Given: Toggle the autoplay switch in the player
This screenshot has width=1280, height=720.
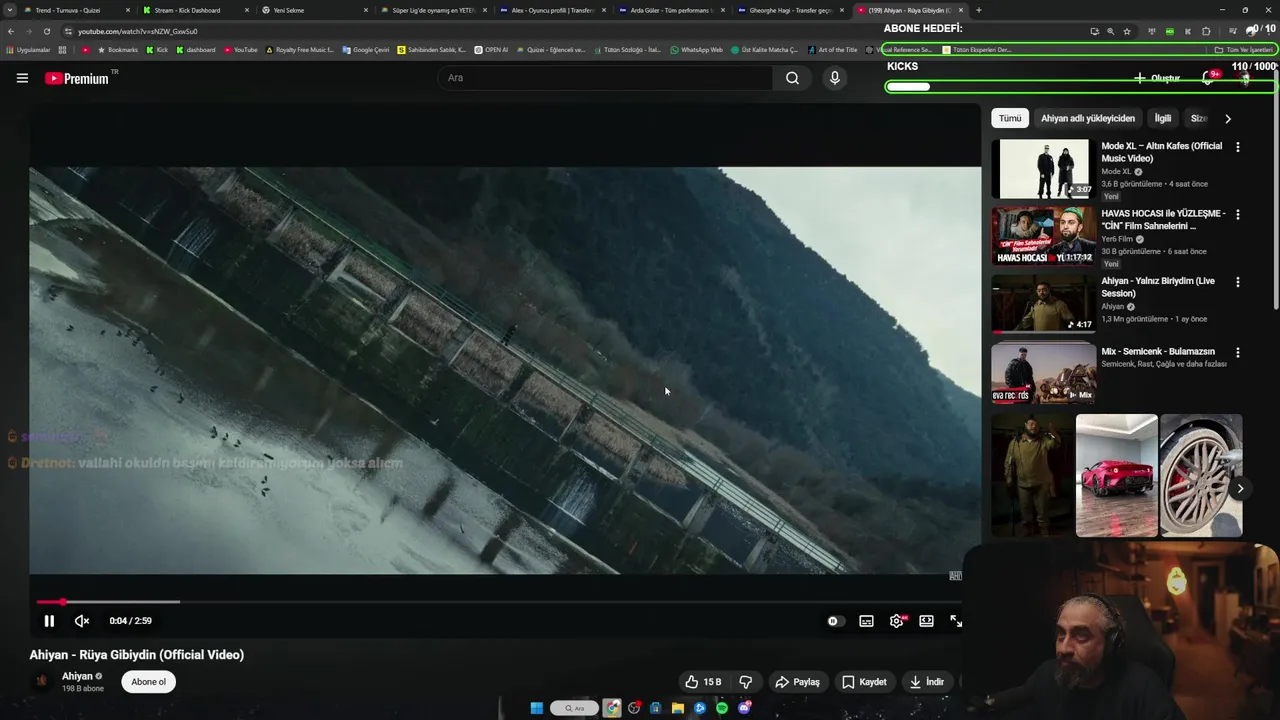Looking at the screenshot, I should tap(834, 621).
